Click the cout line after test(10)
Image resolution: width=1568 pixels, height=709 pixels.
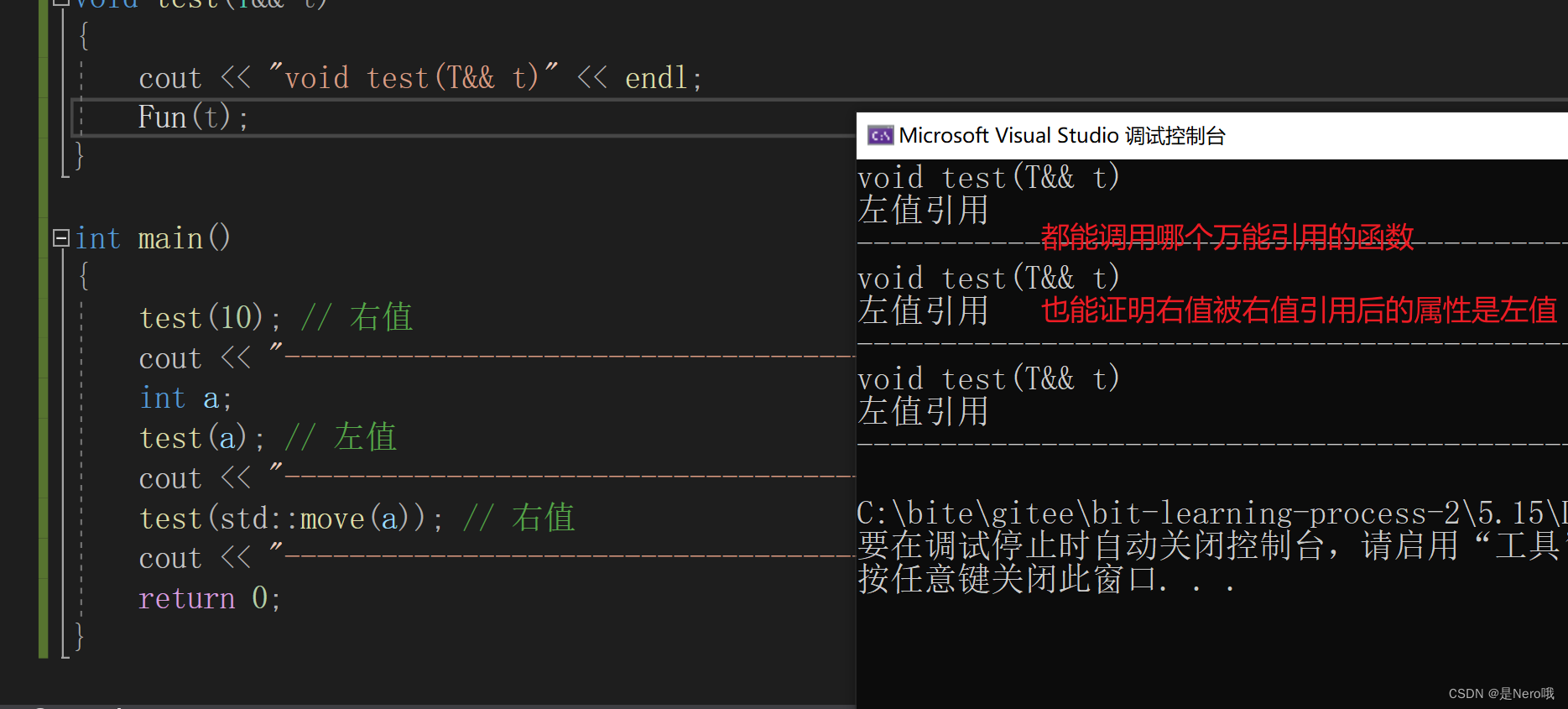pyautogui.click(x=497, y=358)
